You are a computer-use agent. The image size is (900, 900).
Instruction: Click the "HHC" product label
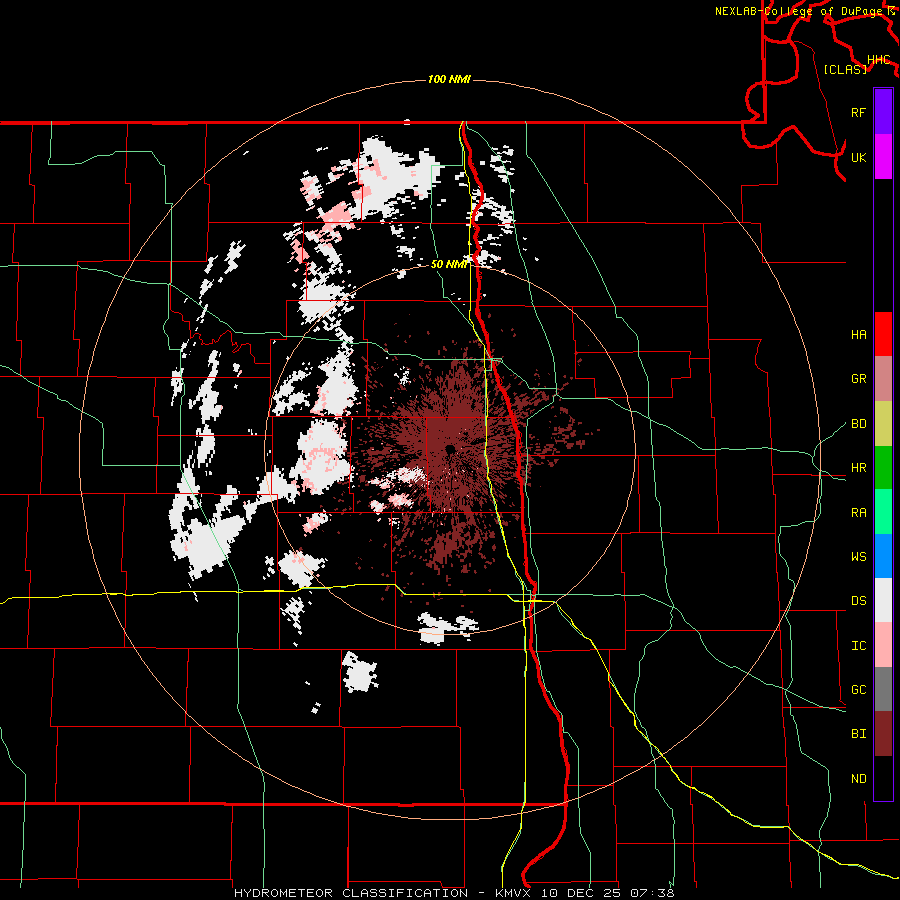coord(878,60)
